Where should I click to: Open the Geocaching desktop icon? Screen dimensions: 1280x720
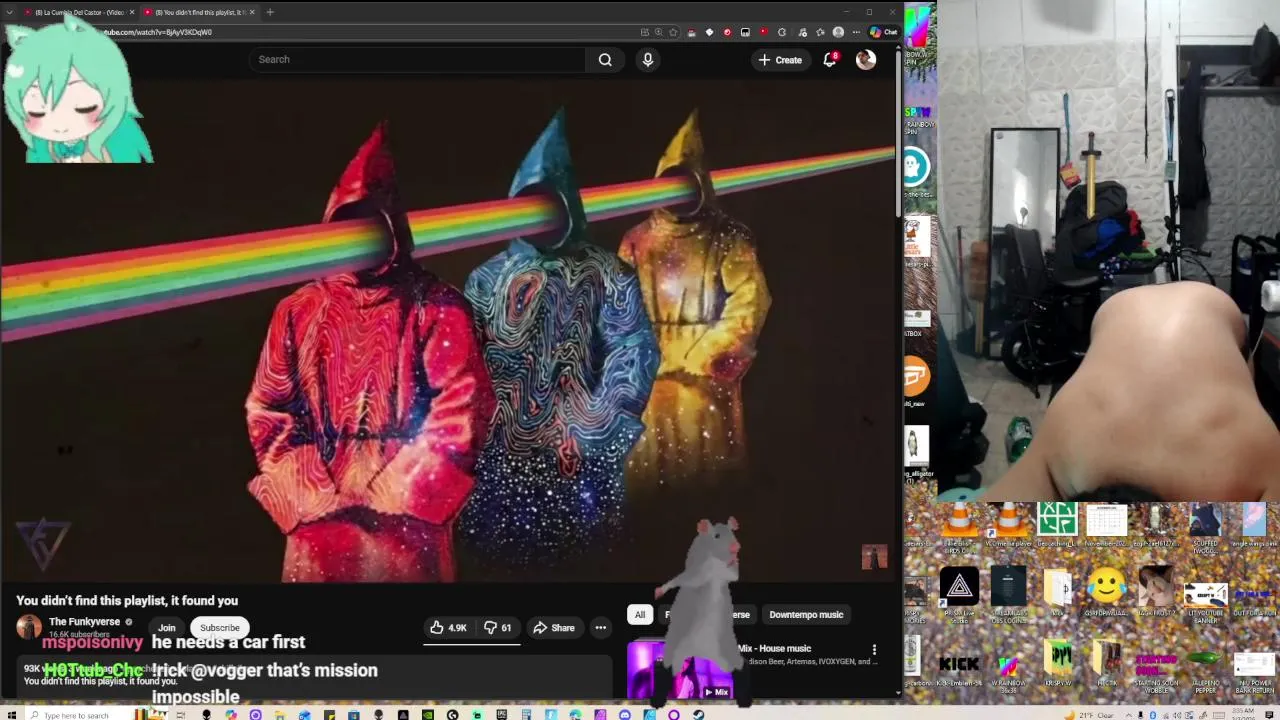1057,525
